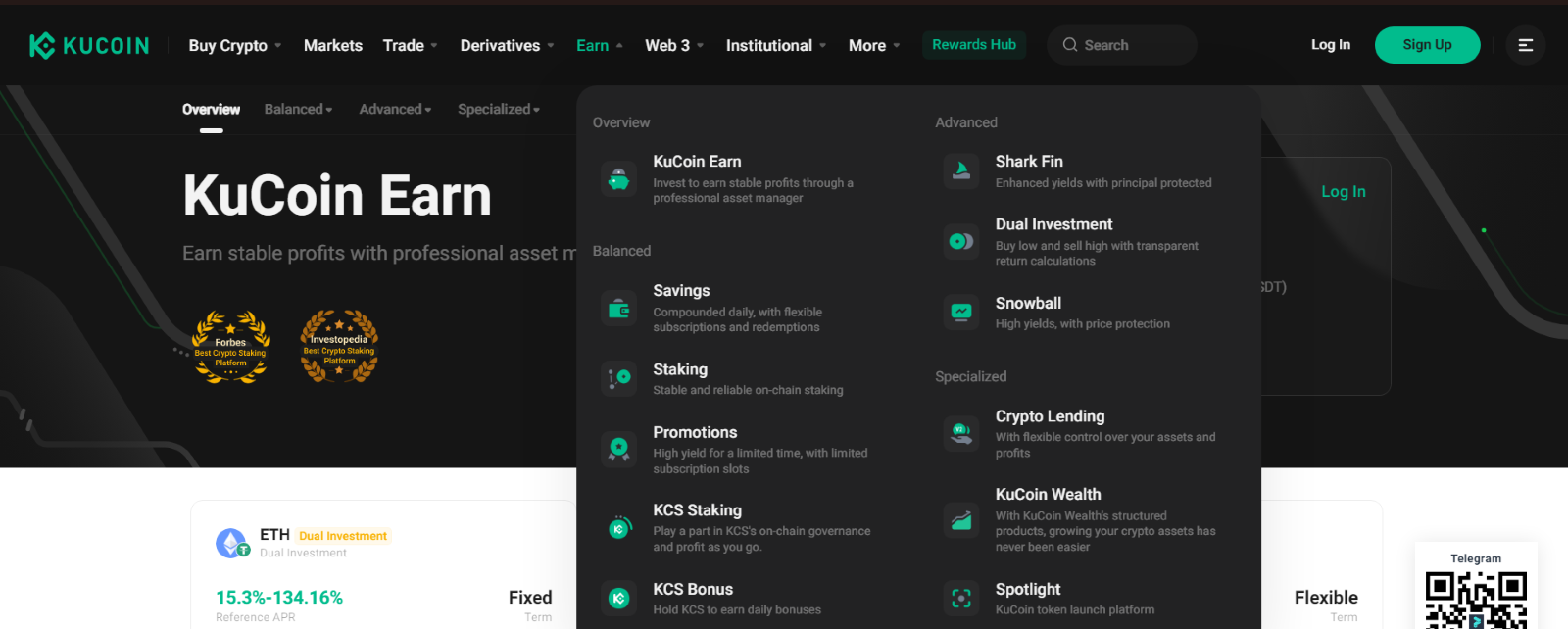1568x629 pixels.
Task: Expand the Institutional dropdown
Action: tap(776, 45)
